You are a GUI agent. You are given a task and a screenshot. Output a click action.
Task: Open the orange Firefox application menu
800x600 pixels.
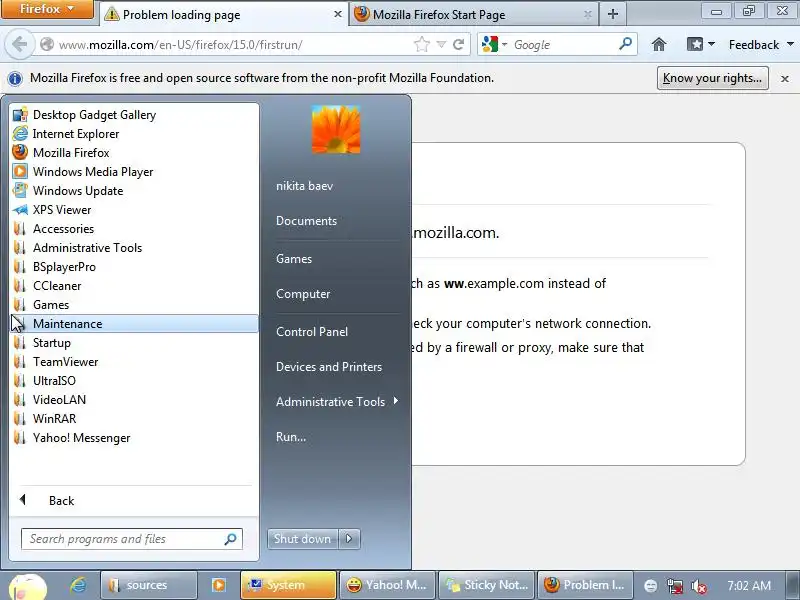47,9
